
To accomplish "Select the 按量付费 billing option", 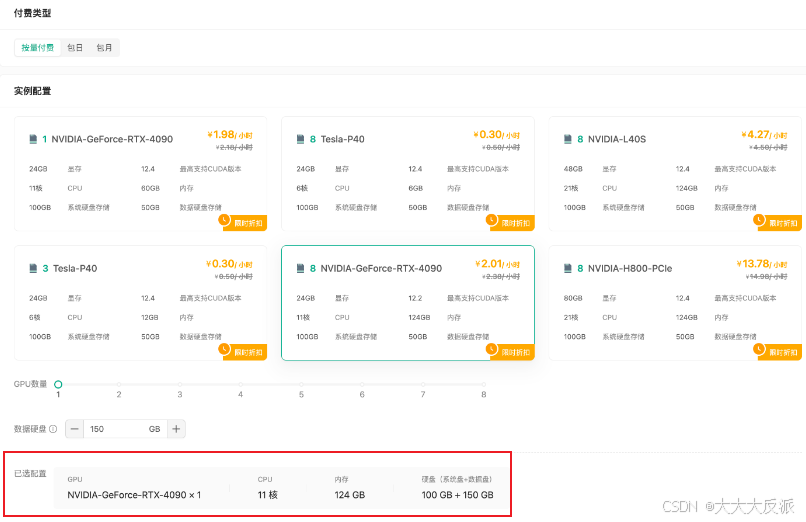I will 38,48.
